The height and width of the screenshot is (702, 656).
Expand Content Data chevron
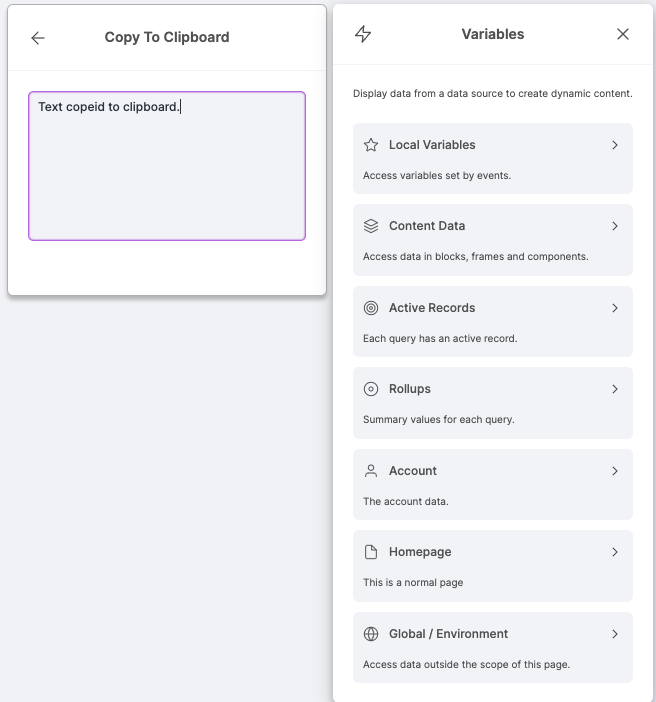click(615, 226)
